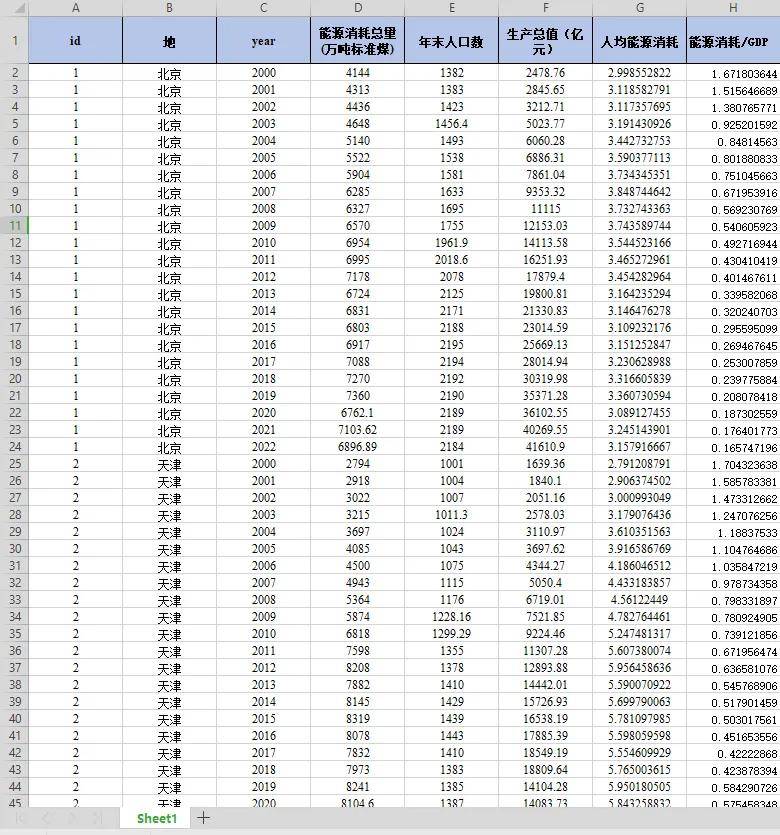Select cell with value 2.998552822
Image resolution: width=780 pixels, height=835 pixels.
639,72
